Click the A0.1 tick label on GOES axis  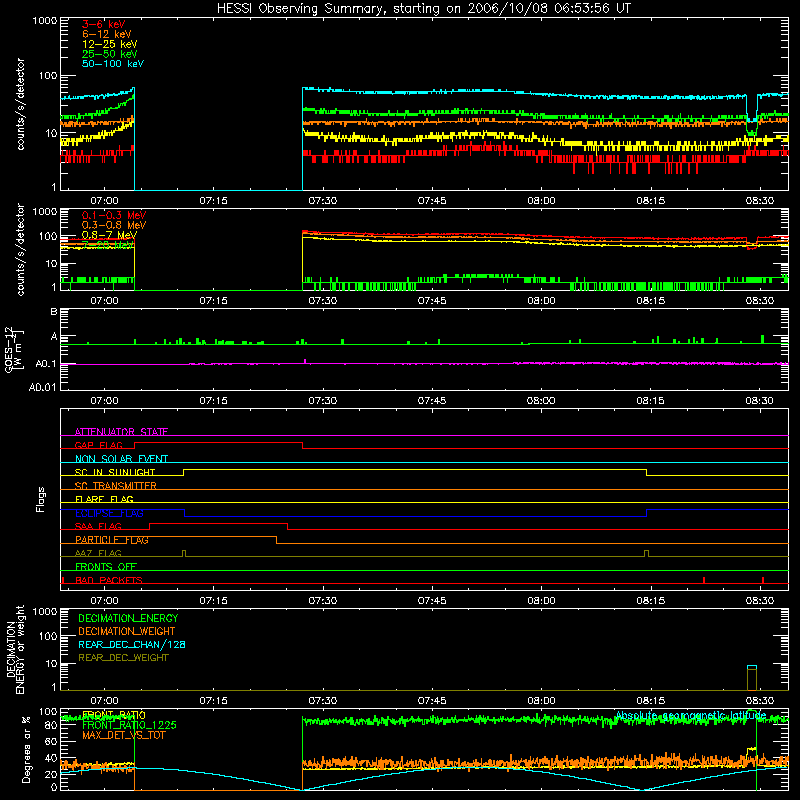(x=46, y=364)
